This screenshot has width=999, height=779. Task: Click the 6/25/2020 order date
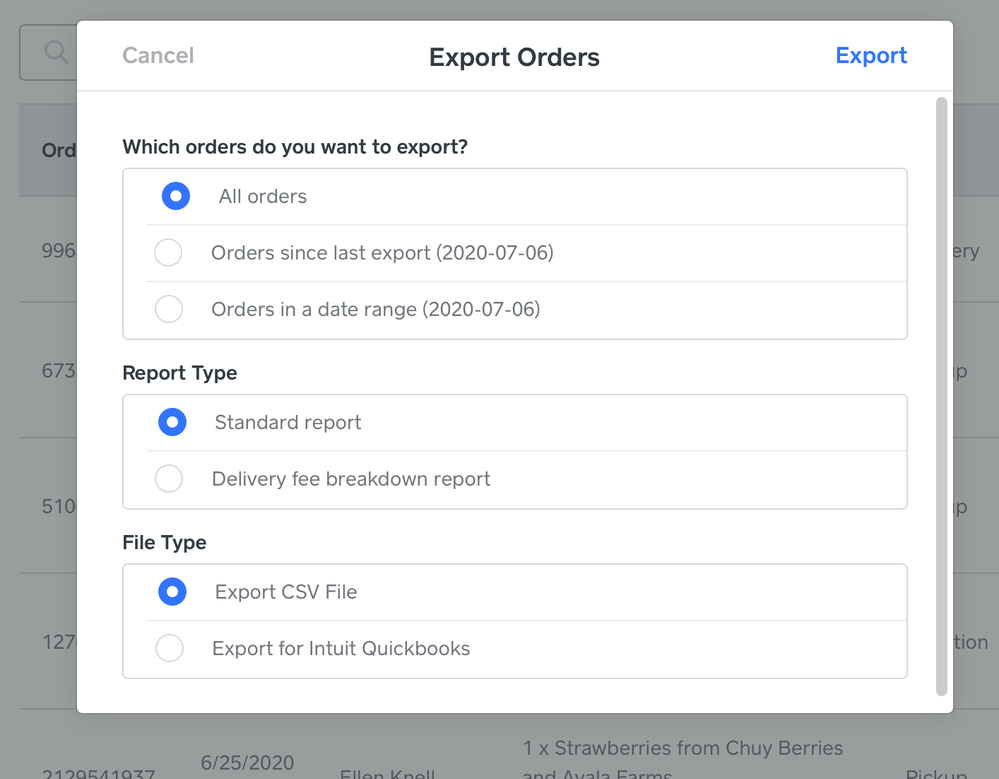tap(246, 760)
